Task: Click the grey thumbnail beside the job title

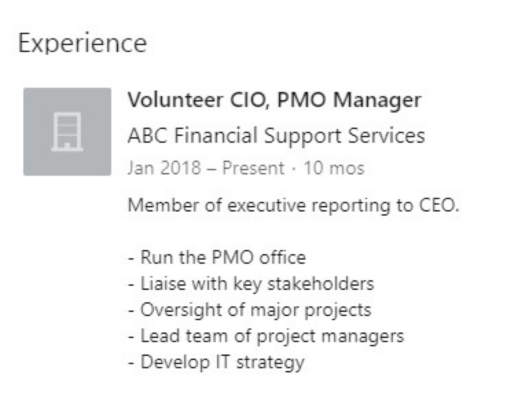Action: [x=67, y=132]
